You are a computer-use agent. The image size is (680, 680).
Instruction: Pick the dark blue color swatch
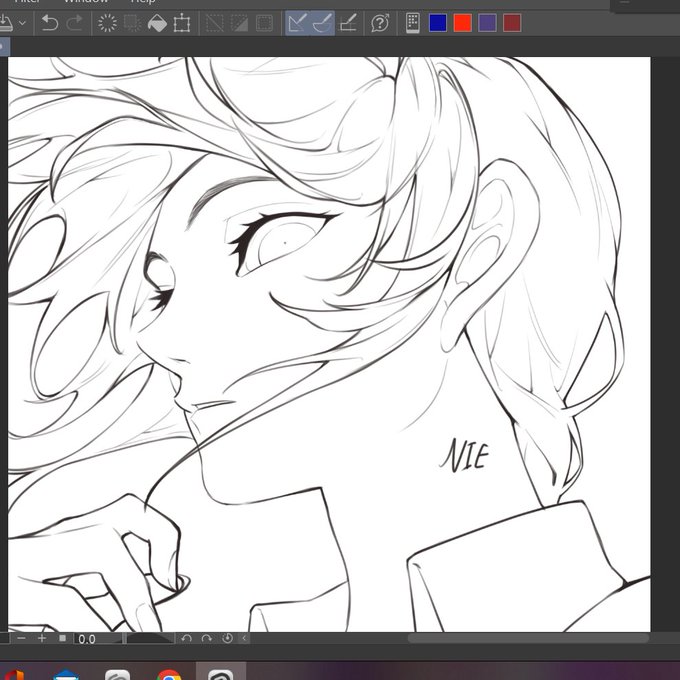click(x=438, y=23)
